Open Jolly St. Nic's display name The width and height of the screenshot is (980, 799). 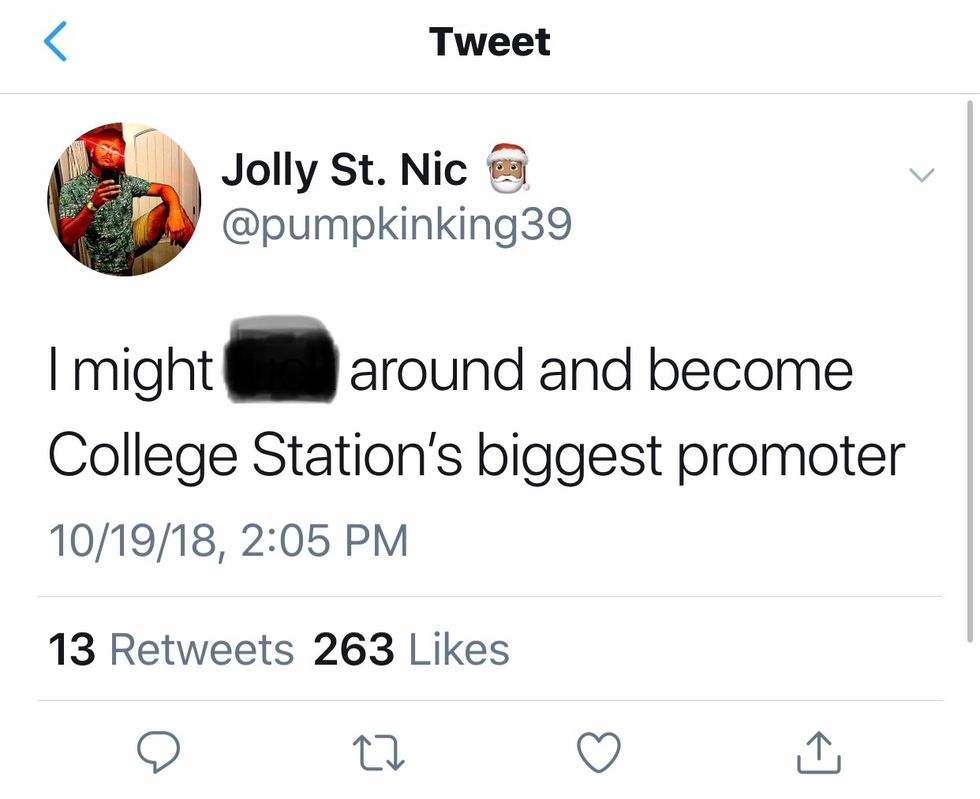point(344,170)
